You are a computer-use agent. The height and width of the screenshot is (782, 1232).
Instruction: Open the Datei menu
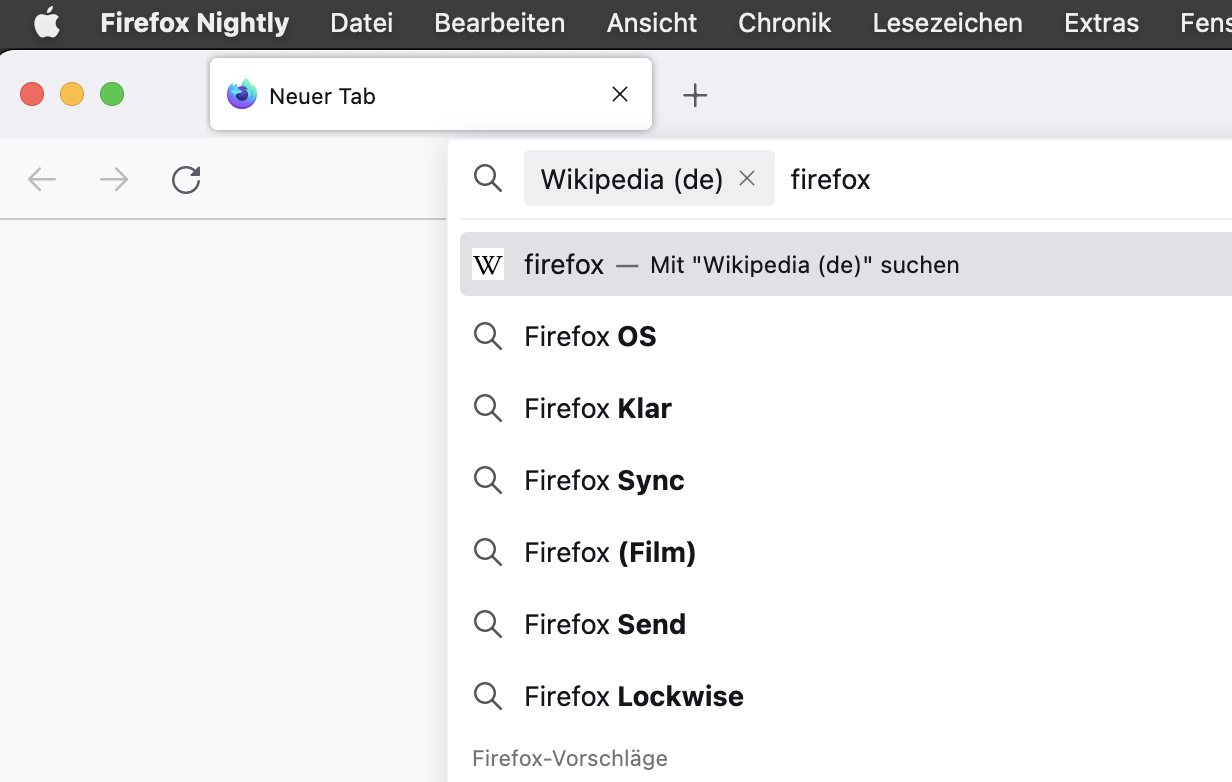coord(361,23)
